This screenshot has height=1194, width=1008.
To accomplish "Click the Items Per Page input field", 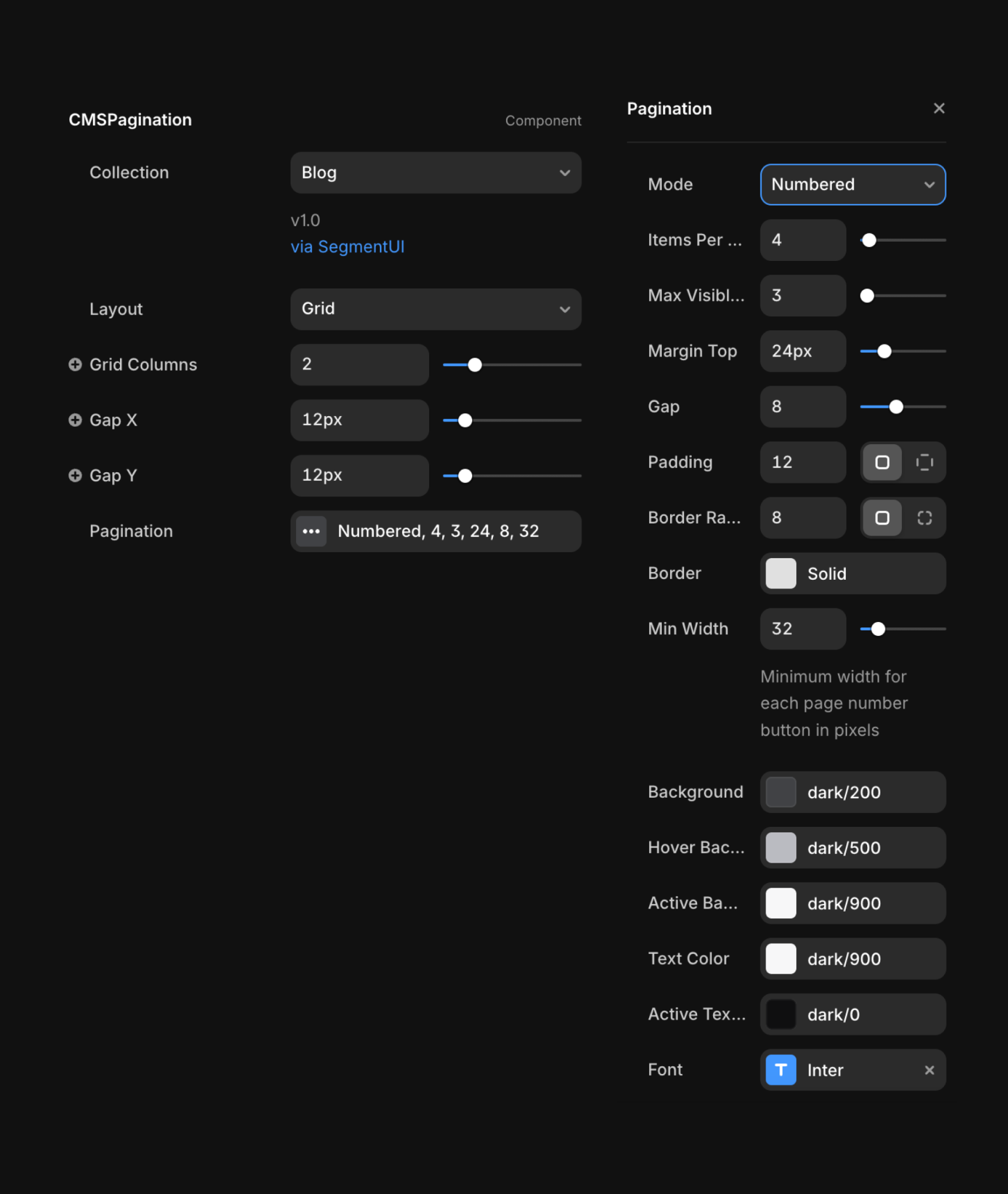I will point(802,240).
